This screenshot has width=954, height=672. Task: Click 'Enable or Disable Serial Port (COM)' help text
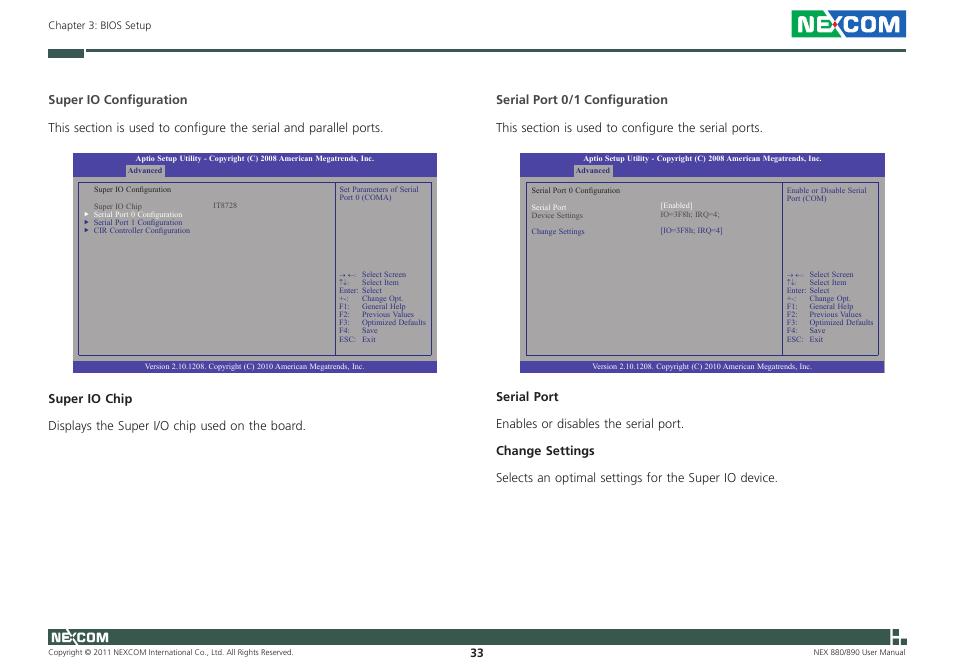[x=826, y=194]
